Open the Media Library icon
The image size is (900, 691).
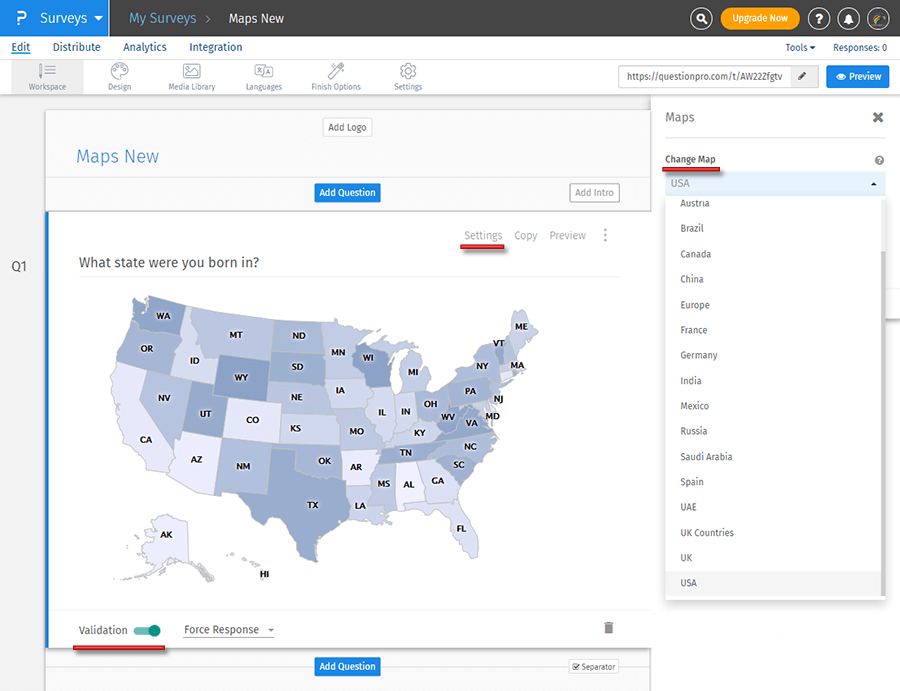(x=191, y=72)
